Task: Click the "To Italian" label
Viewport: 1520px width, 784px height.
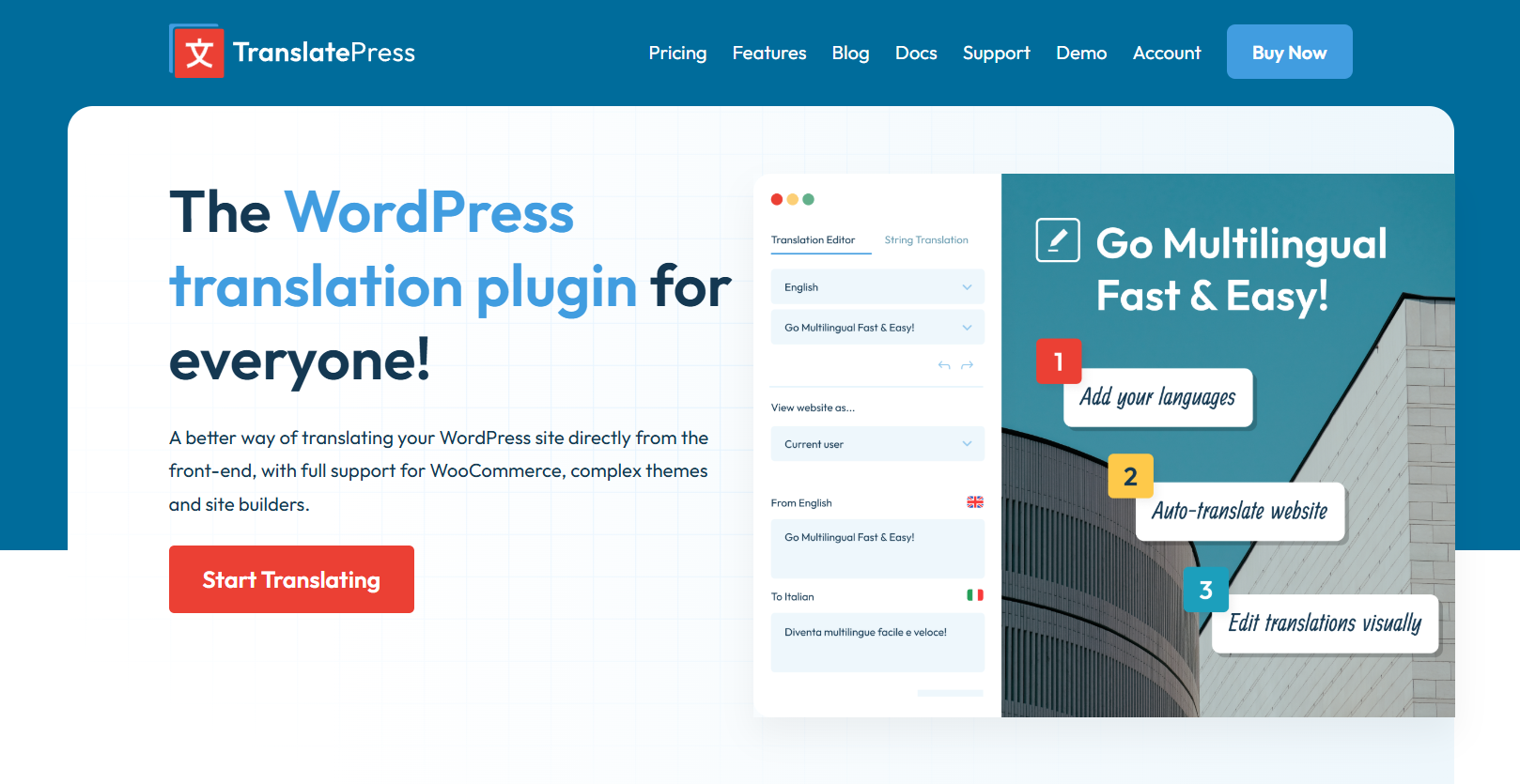Action: point(793,597)
